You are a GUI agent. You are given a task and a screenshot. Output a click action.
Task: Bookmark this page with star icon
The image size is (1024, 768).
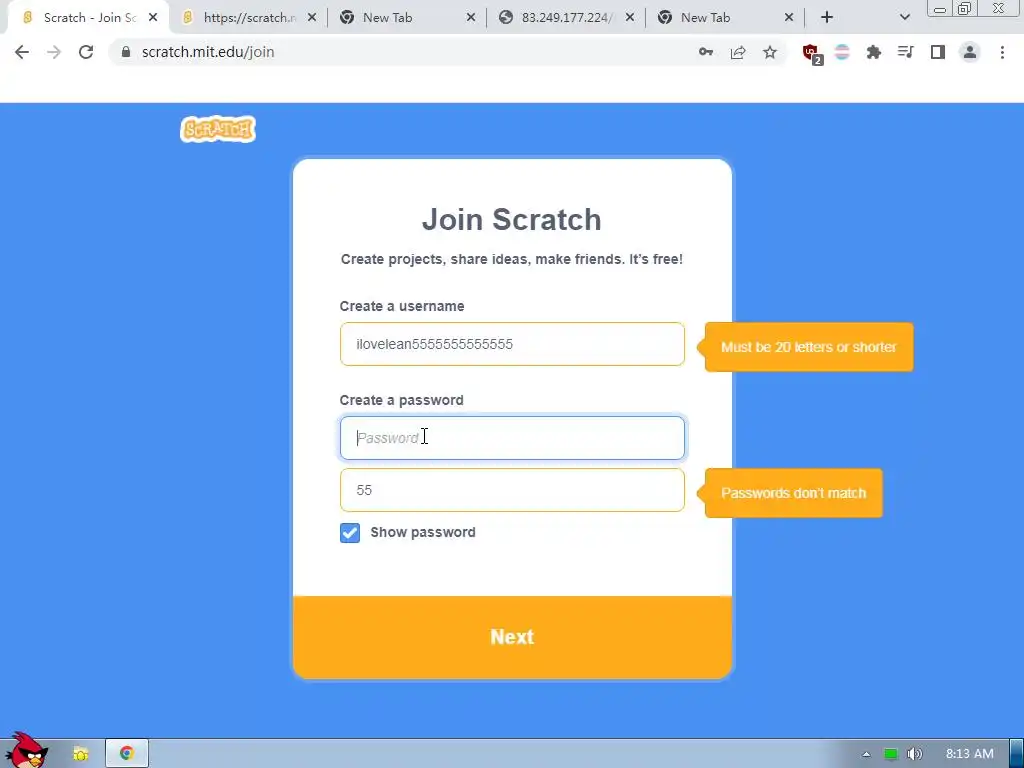[770, 52]
